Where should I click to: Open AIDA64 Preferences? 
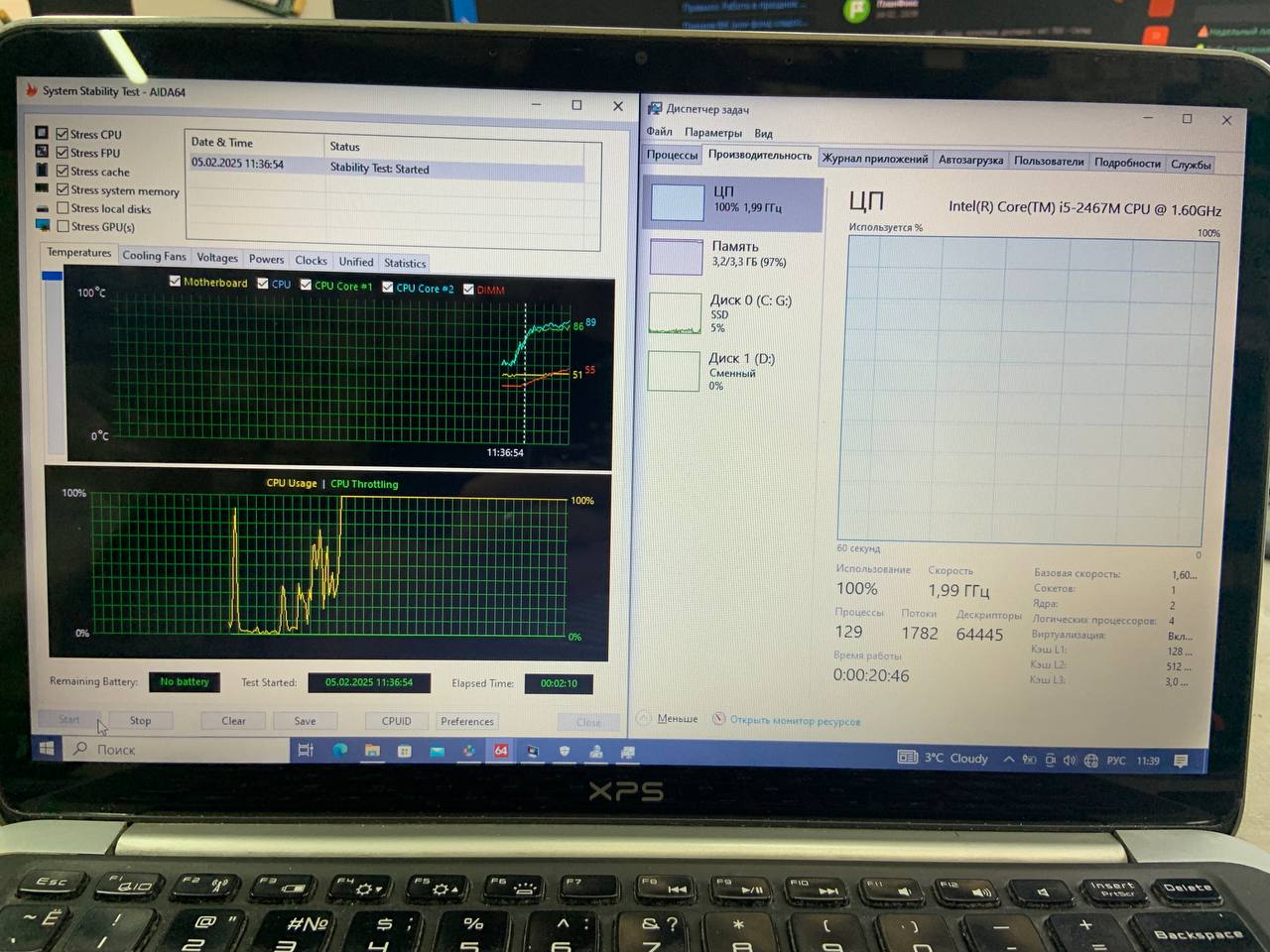tap(466, 721)
